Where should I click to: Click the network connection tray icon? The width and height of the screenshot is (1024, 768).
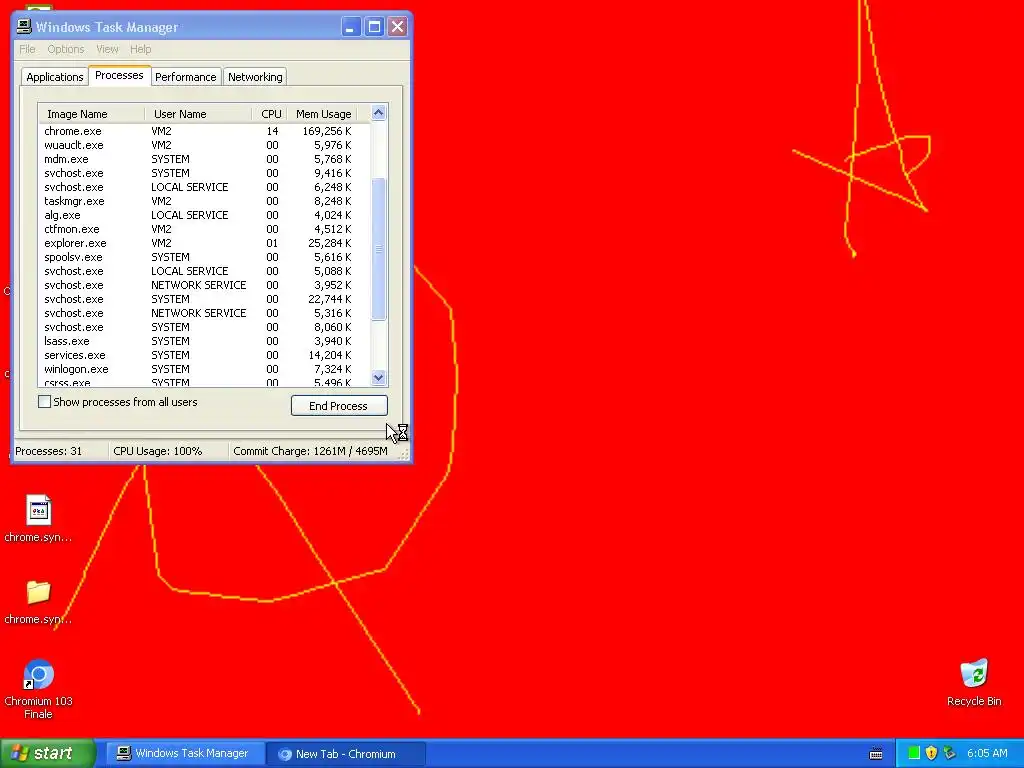(x=950, y=753)
